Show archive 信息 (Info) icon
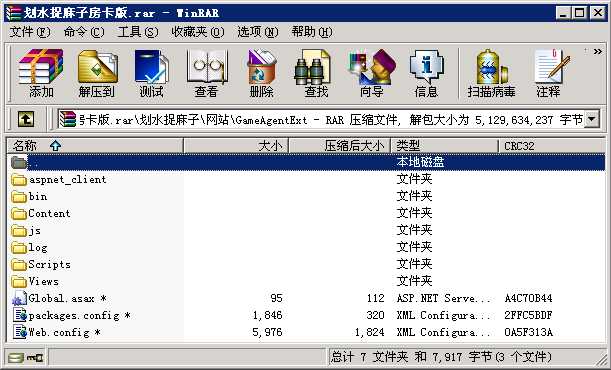611x370 pixels. click(x=426, y=73)
